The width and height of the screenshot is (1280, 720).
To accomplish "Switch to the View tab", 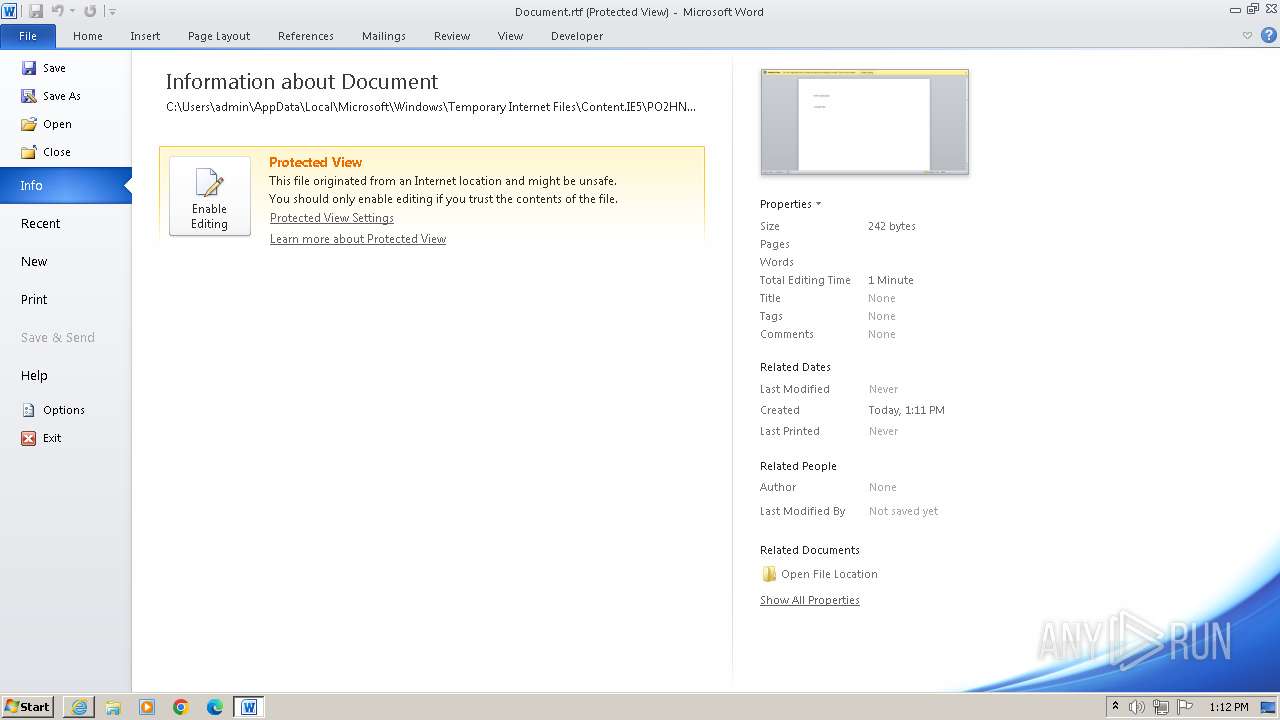I will point(510,36).
